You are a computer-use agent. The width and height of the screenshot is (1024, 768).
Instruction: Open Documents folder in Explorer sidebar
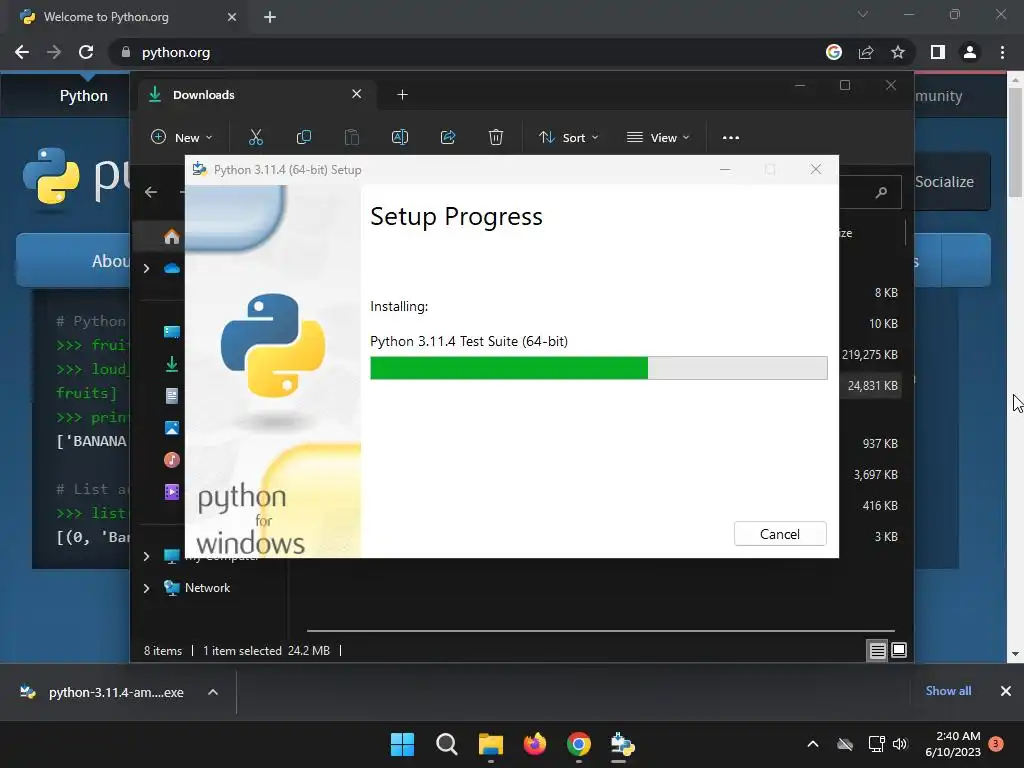(172, 396)
